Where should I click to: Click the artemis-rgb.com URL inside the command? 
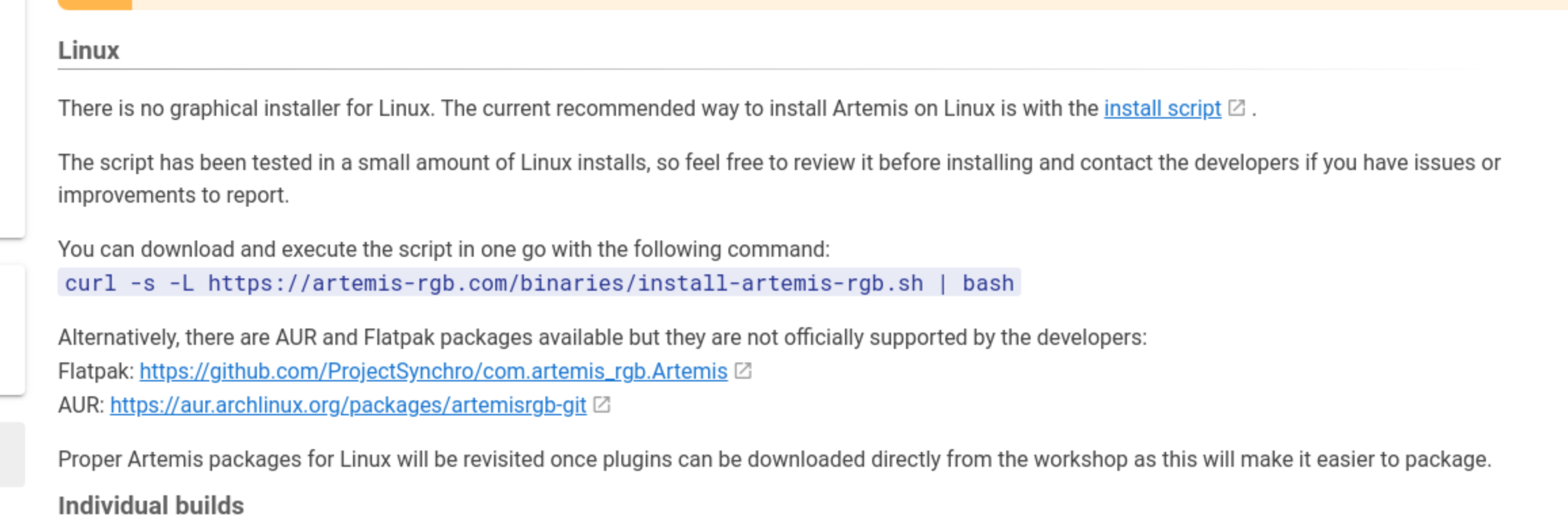pos(564,283)
